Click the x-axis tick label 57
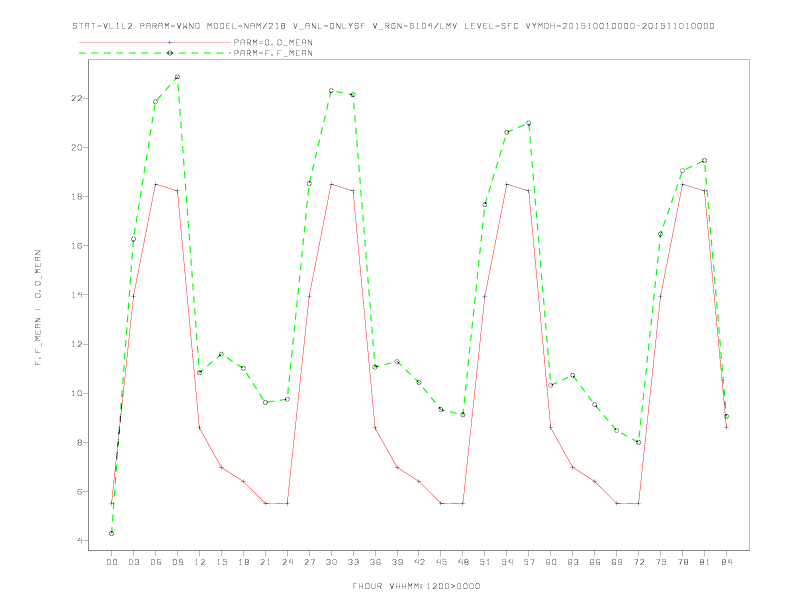792x612 pixels. tap(529, 562)
